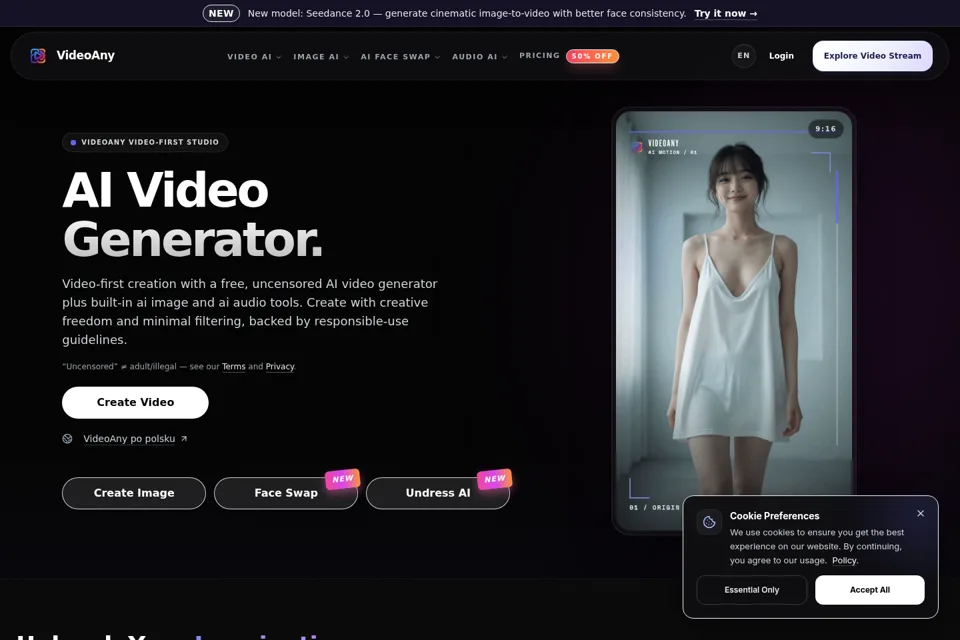The width and height of the screenshot is (960, 640).
Task: Open the VideoAny brand name link
Action: [85, 55]
